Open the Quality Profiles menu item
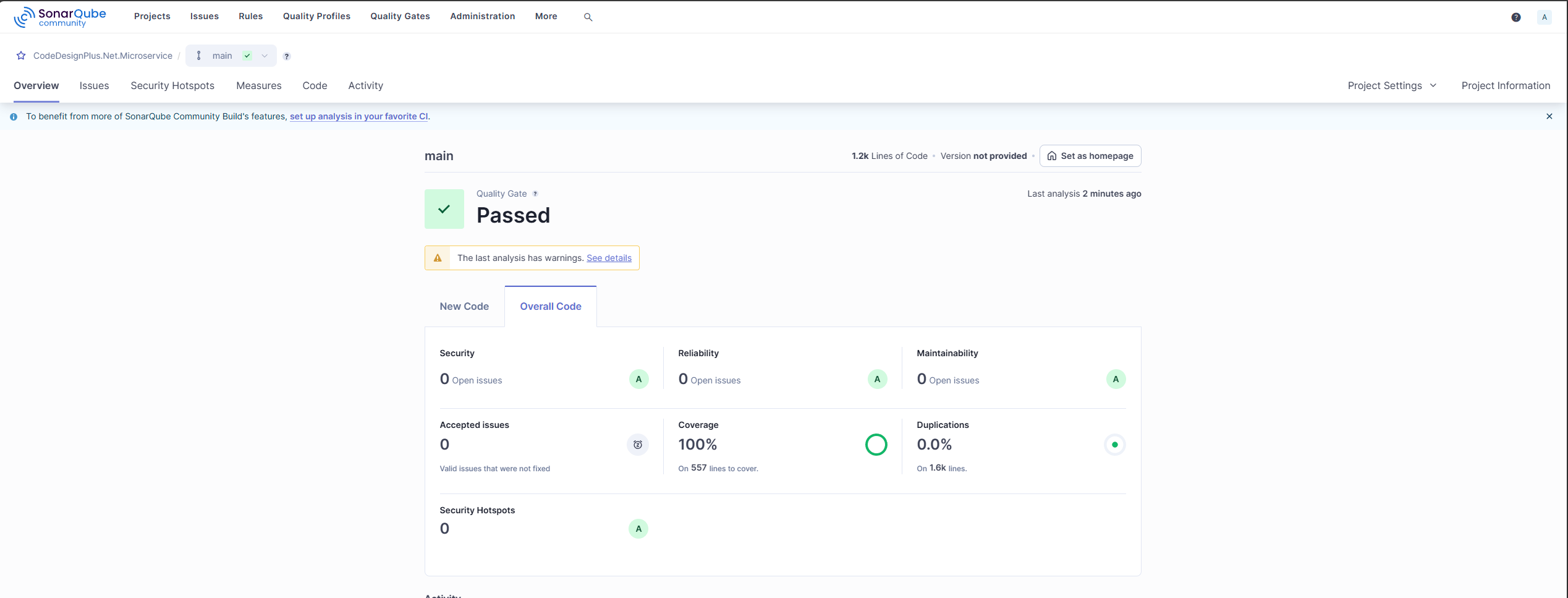This screenshot has width=1568, height=598. coord(316,16)
